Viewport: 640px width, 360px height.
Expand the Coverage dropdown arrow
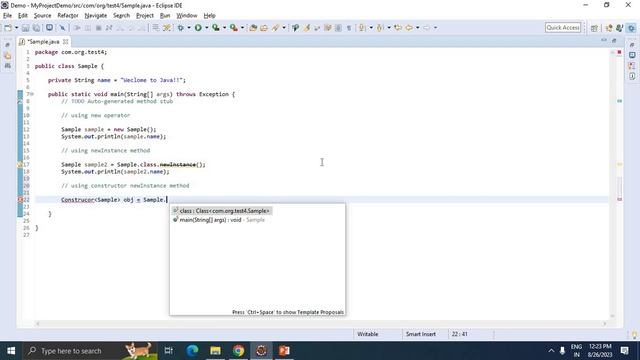click(224, 28)
